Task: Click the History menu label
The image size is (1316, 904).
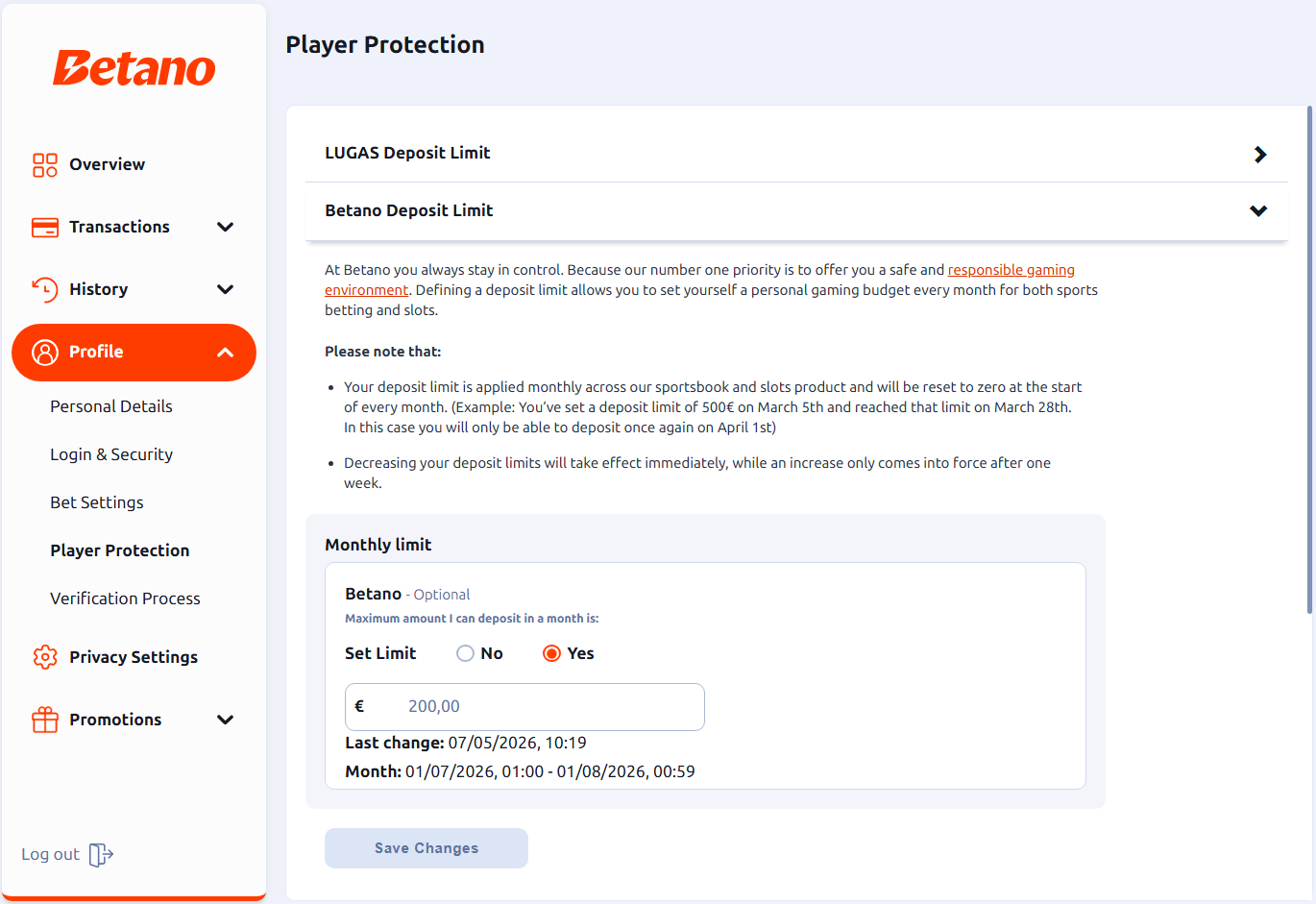Action: point(98,290)
